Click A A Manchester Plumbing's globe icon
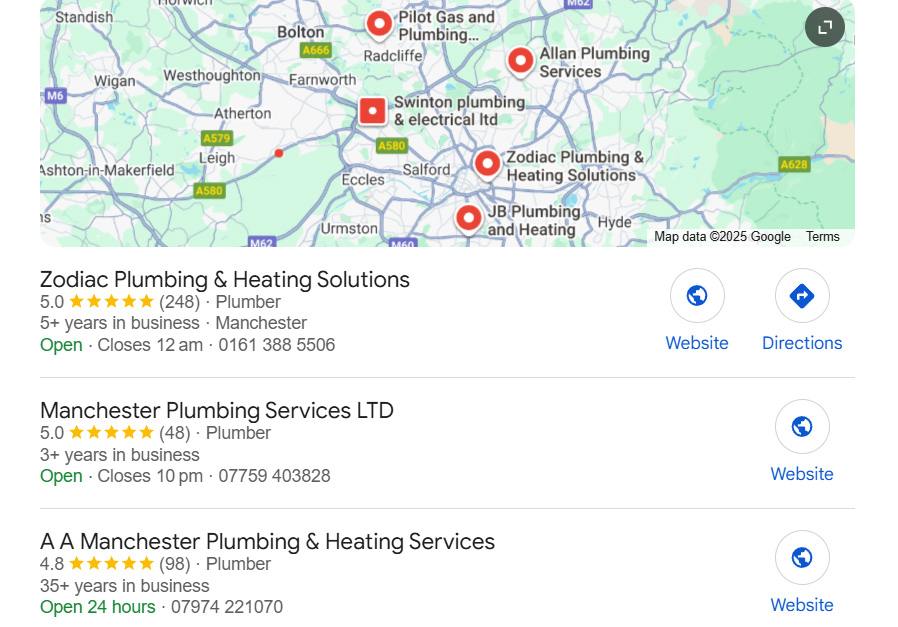This screenshot has height=627, width=898. click(802, 557)
